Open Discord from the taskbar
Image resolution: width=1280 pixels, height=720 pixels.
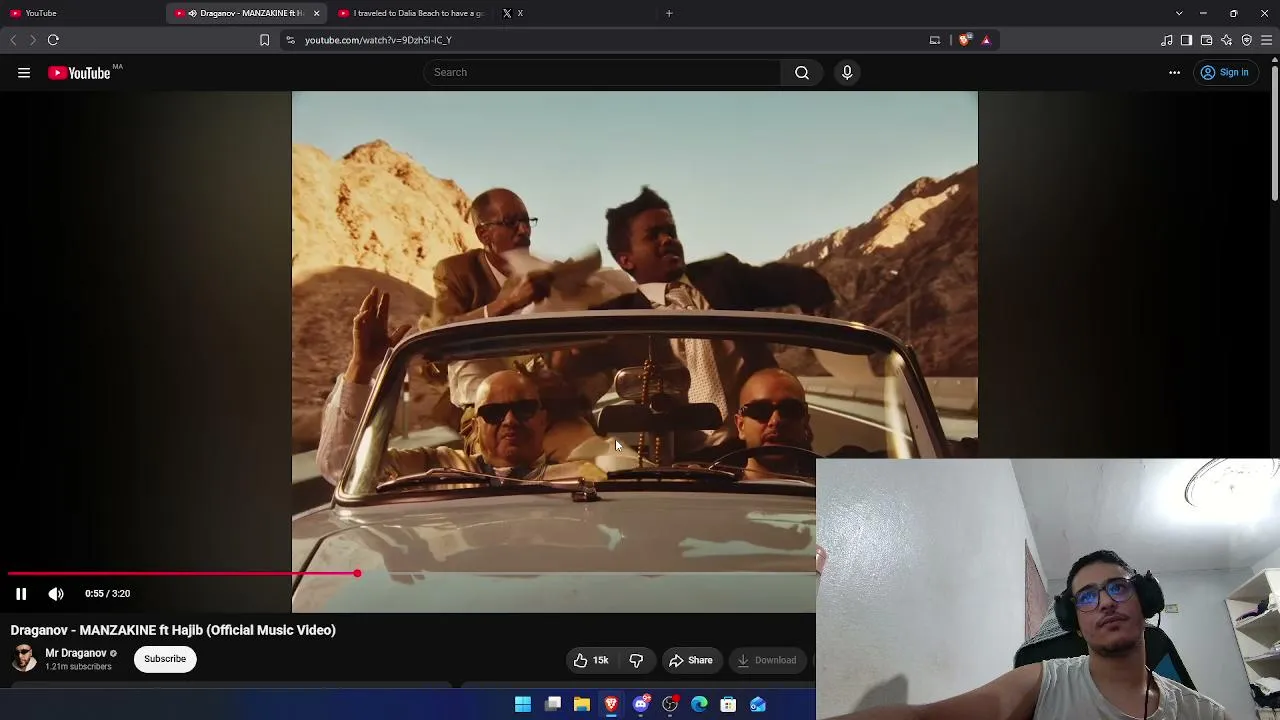641,705
